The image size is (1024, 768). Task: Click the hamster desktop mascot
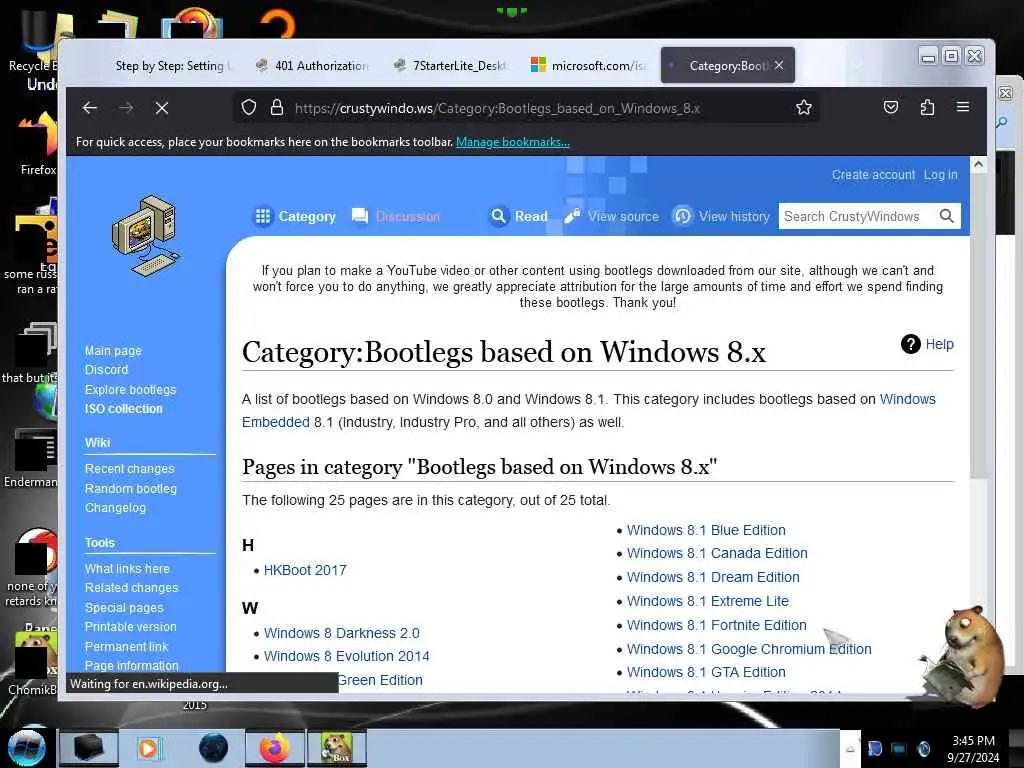point(963,656)
